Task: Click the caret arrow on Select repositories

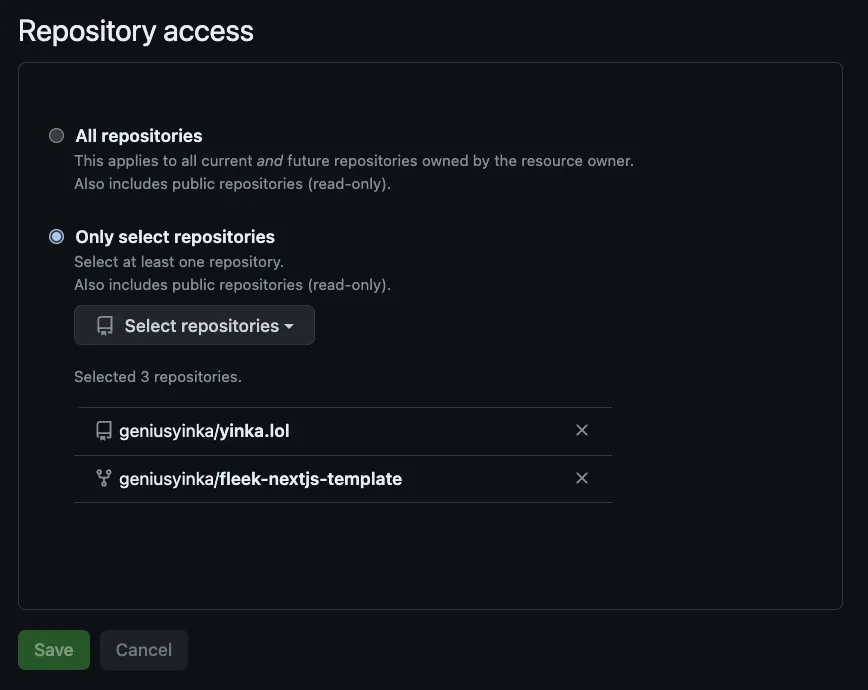Action: point(289,327)
